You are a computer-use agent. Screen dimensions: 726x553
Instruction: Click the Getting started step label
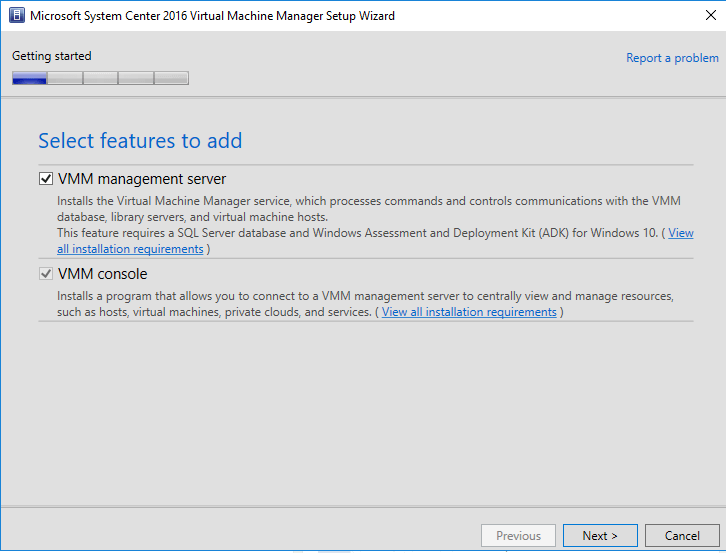51,56
